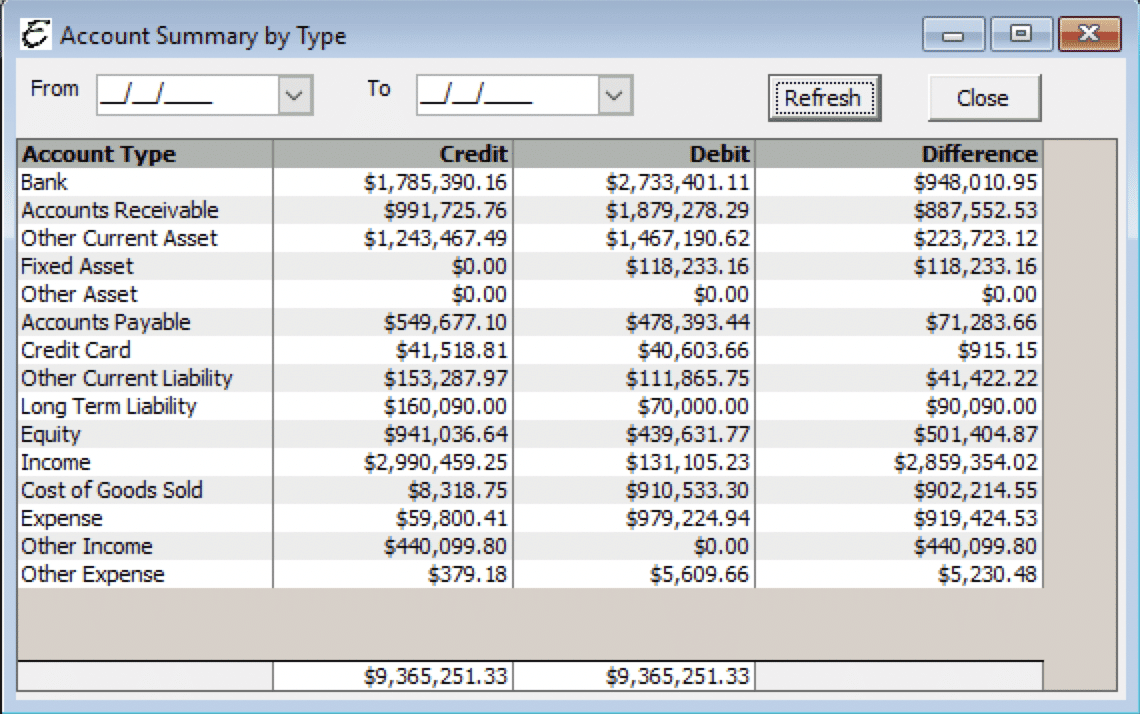The image size is (1140, 714).
Task: Click the Account Type column header
Action: (x=145, y=154)
